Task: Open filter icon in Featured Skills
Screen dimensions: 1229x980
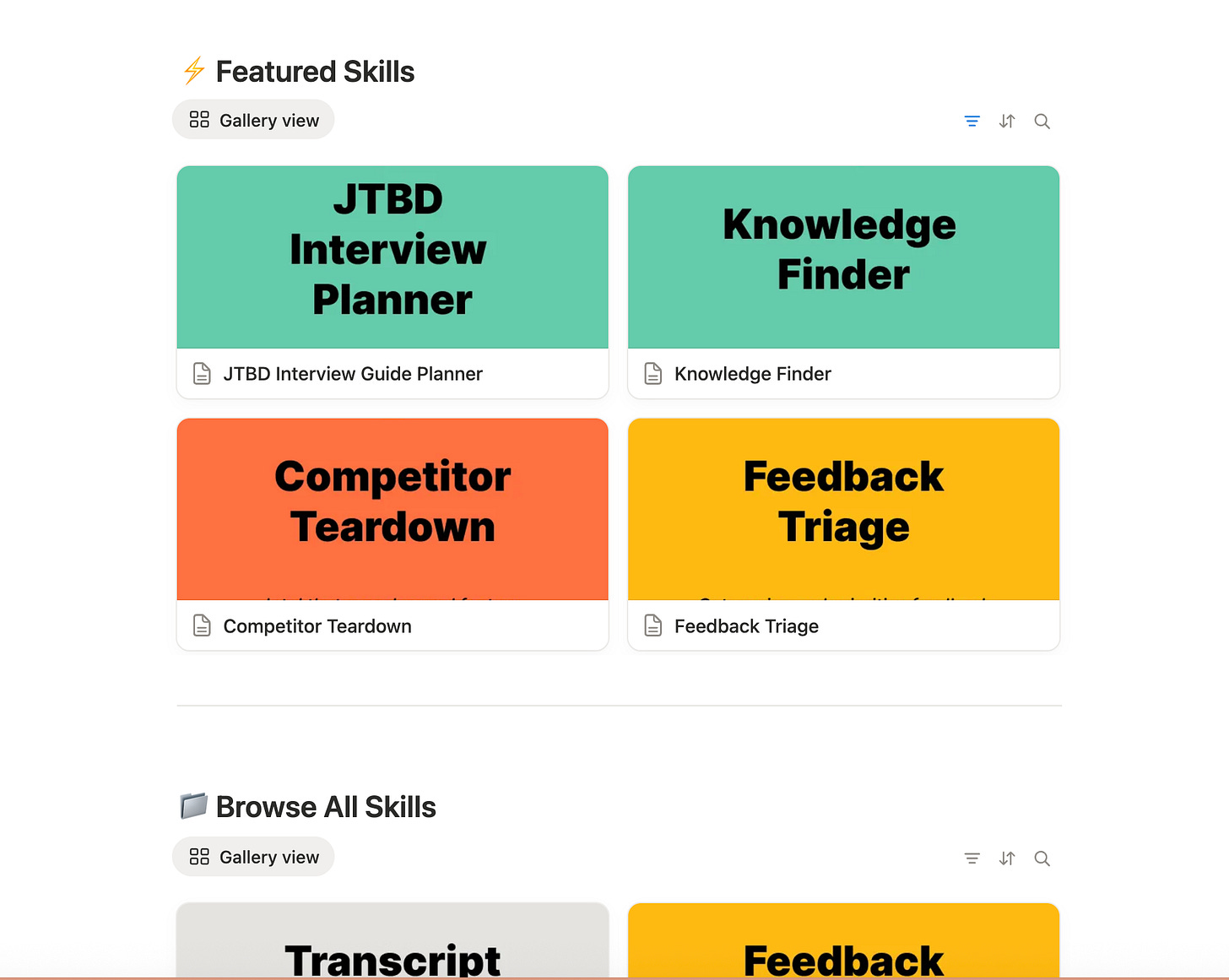Action: (972, 122)
